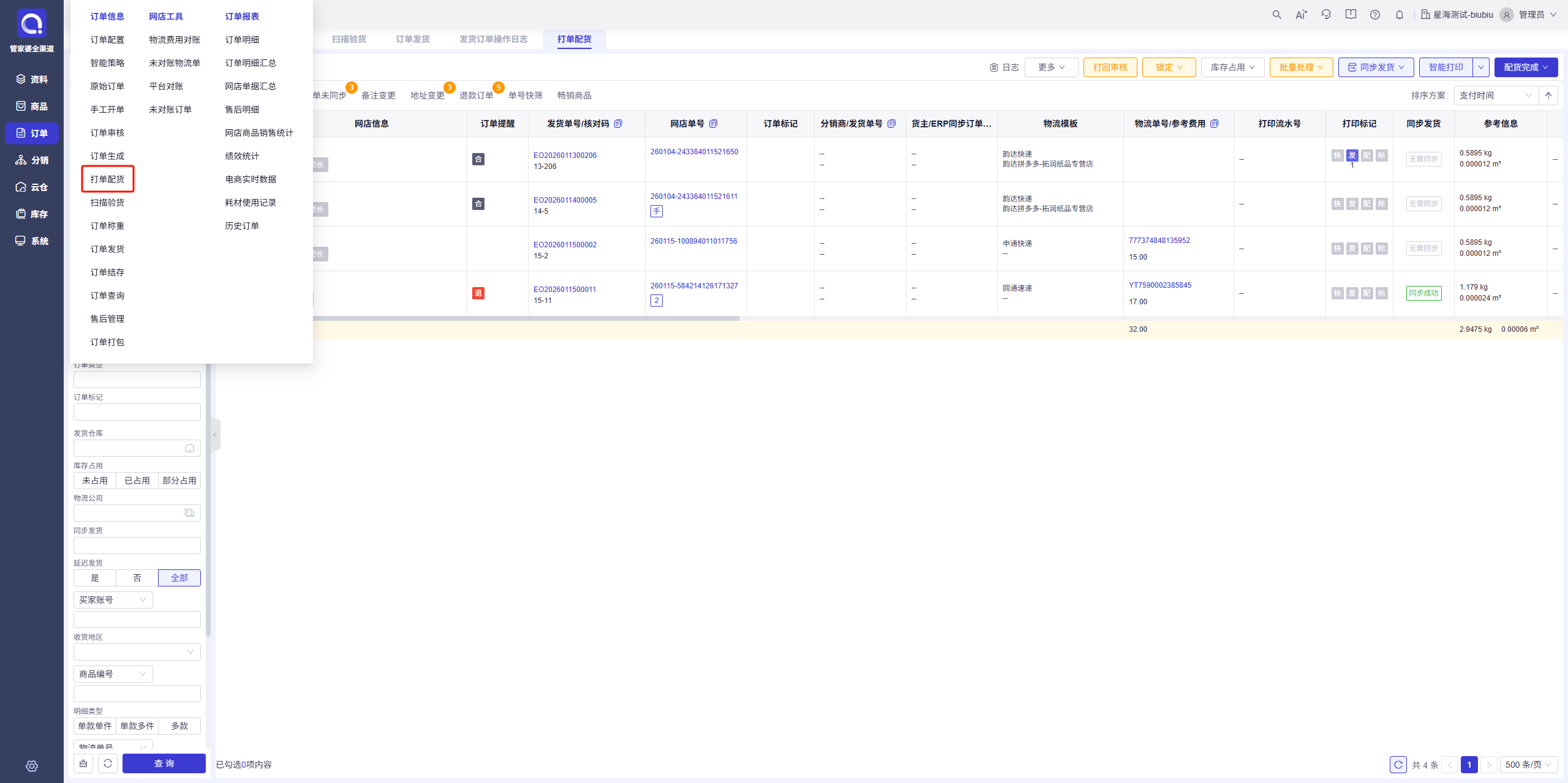
Task: Click the 查询 search button
Action: [x=164, y=763]
